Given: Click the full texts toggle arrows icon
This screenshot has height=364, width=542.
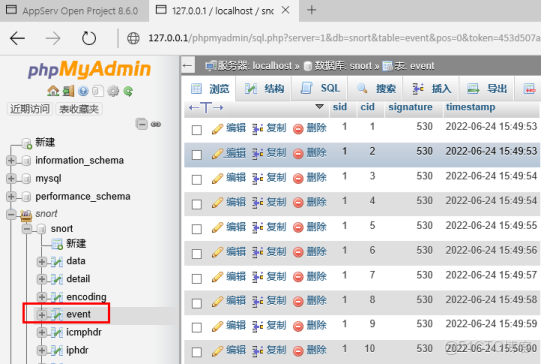Looking at the screenshot, I should pyautogui.click(x=206, y=108).
